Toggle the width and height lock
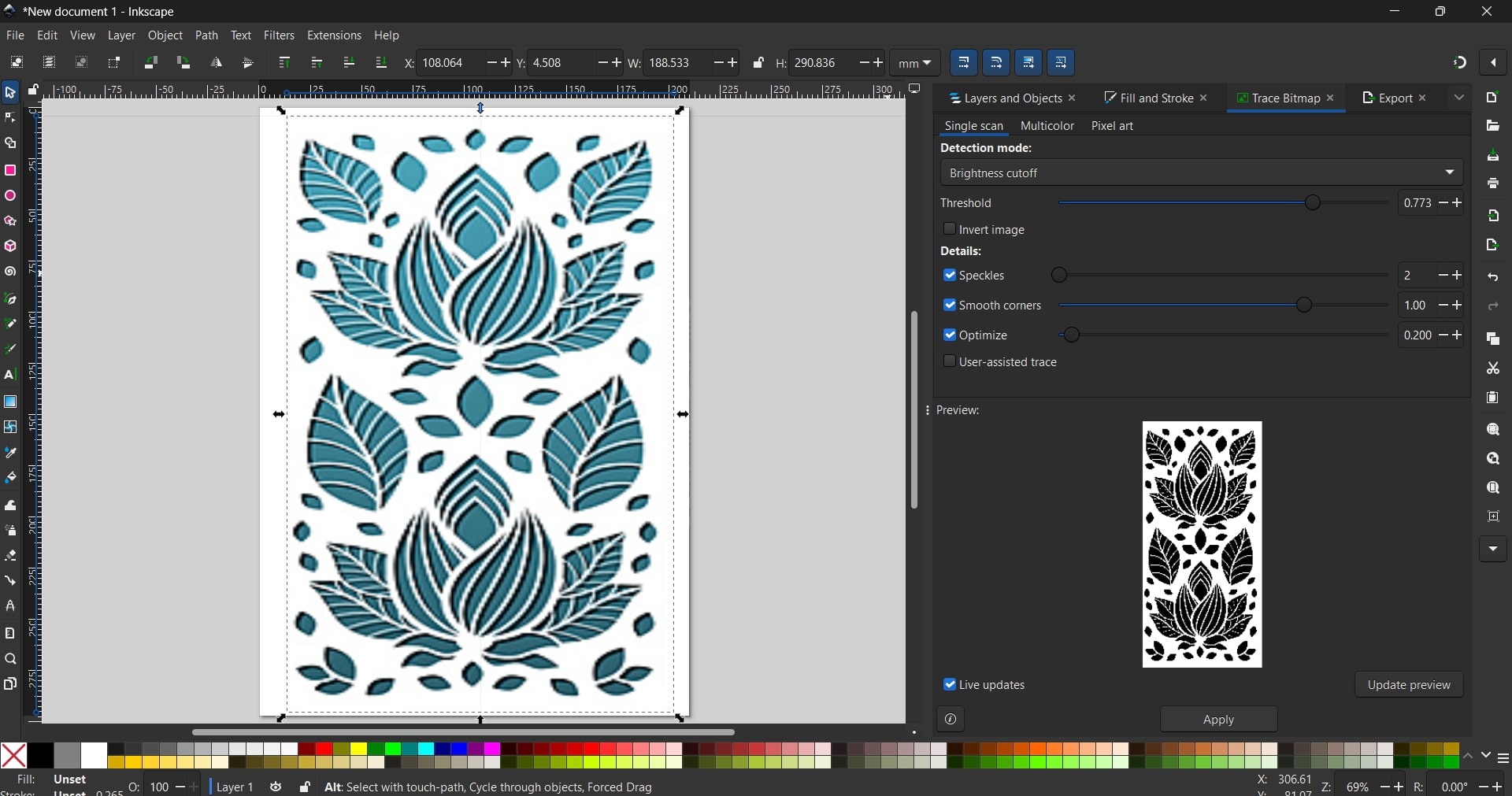1512x796 pixels. pyautogui.click(x=758, y=63)
